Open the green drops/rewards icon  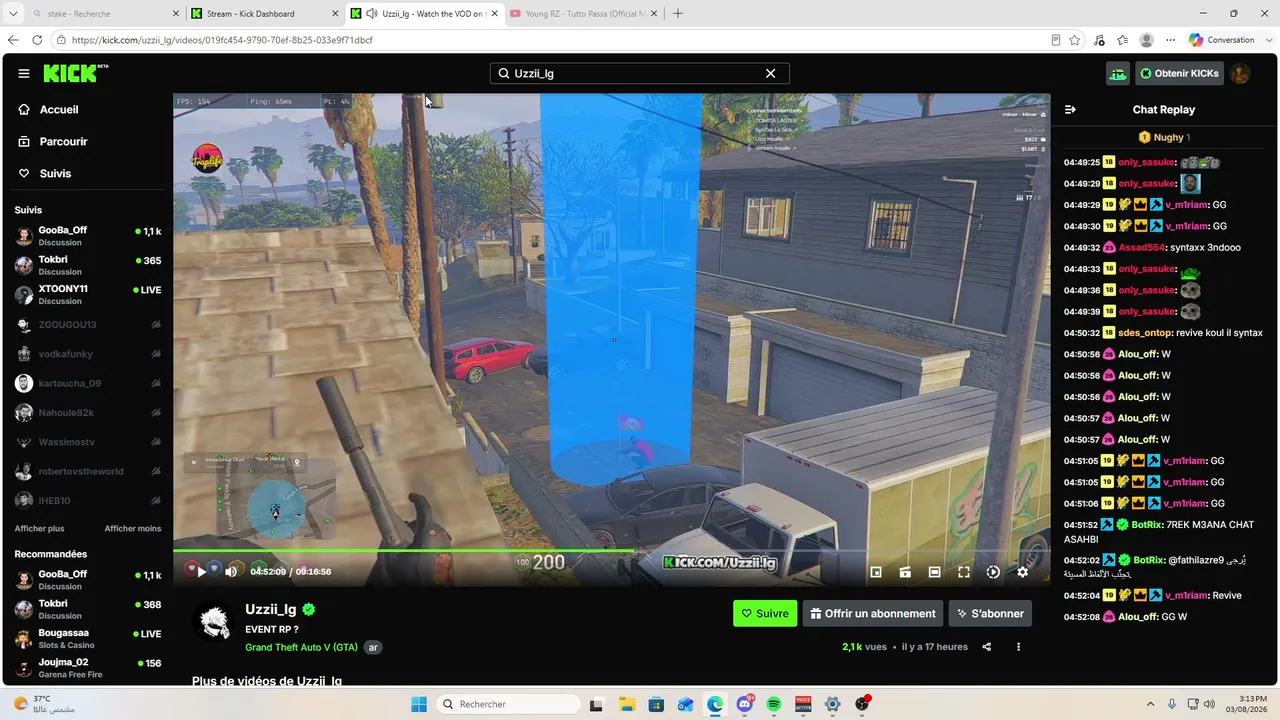[1117, 73]
